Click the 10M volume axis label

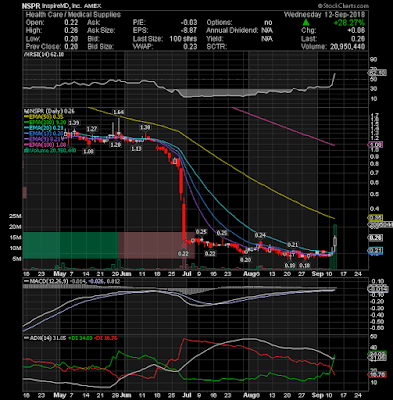(15, 248)
